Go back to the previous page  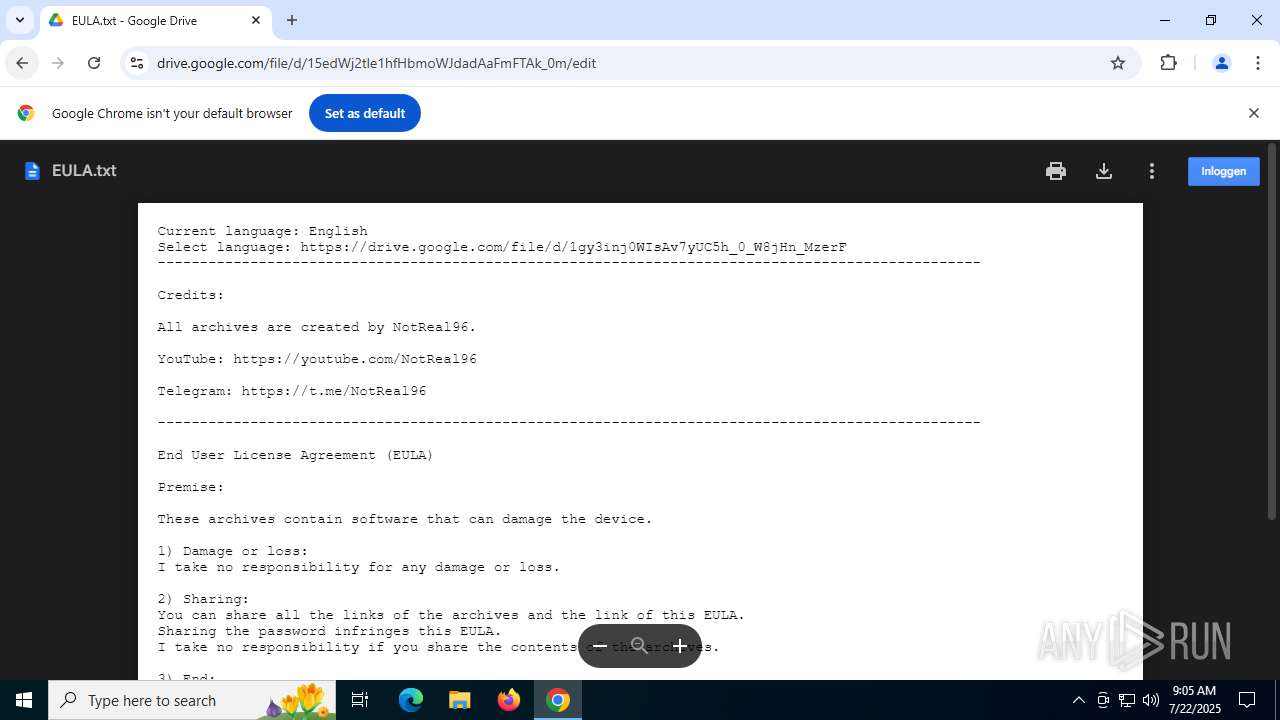click(x=22, y=63)
